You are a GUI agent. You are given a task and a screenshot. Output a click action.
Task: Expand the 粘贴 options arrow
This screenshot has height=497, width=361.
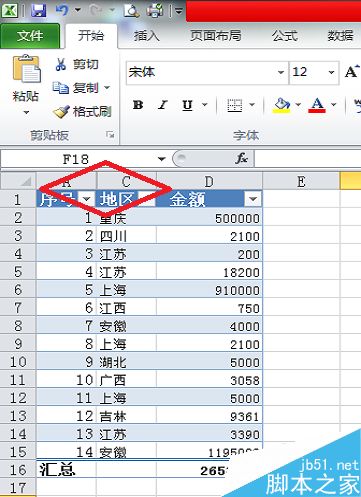(26, 113)
